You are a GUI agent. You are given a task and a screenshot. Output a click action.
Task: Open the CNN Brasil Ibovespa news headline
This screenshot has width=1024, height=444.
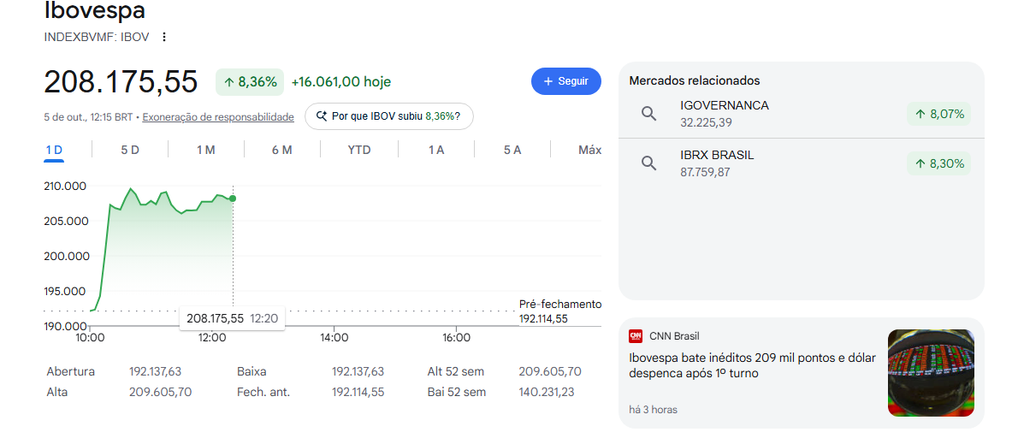coord(752,366)
